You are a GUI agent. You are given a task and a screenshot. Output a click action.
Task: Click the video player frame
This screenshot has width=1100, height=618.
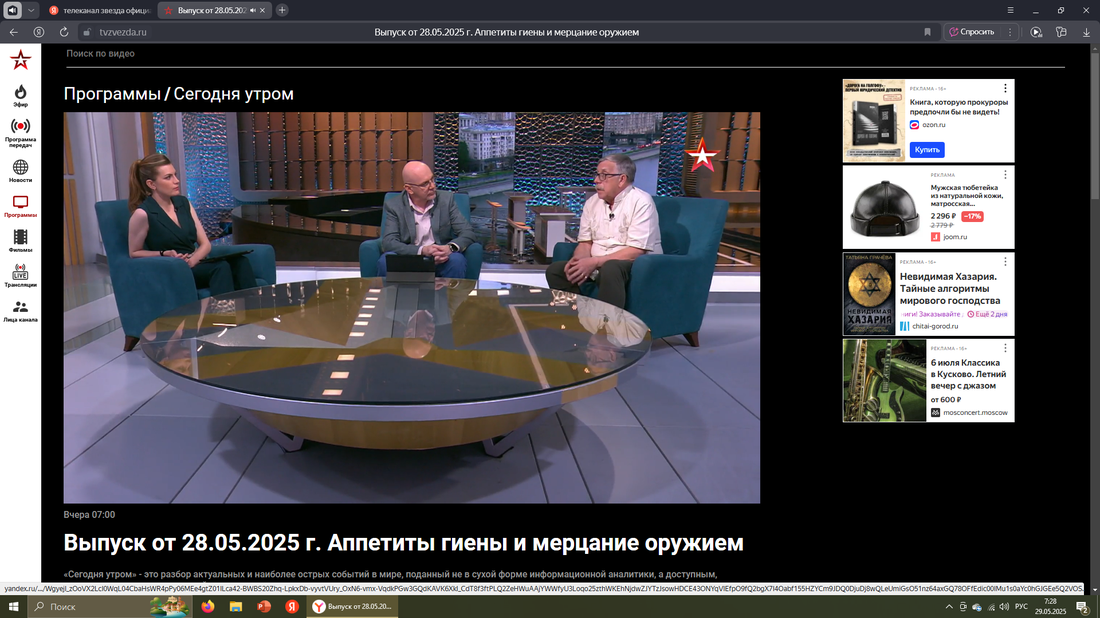[412, 307]
